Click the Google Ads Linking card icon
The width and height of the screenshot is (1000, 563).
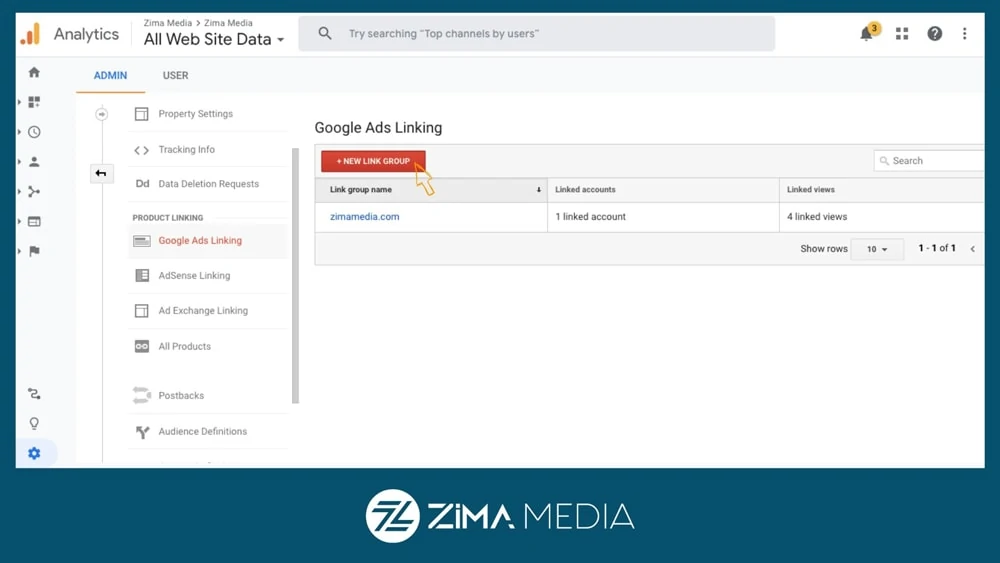[x=142, y=241]
